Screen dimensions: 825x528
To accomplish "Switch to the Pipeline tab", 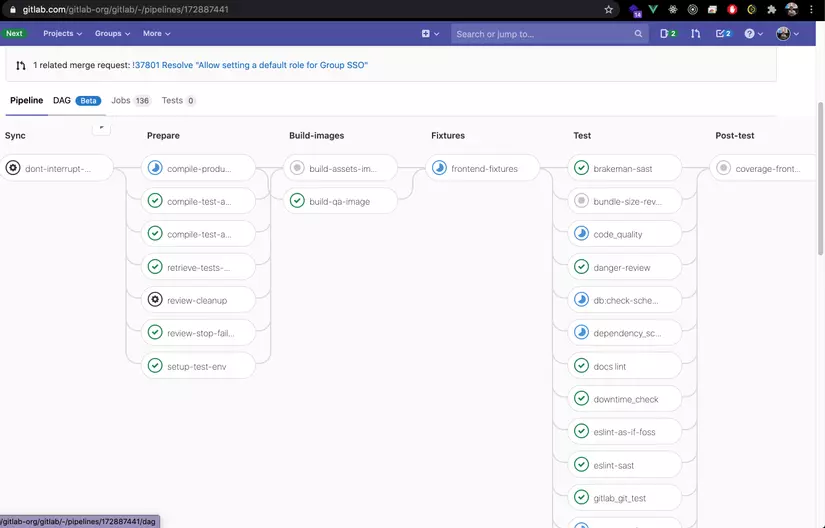I will (26, 100).
